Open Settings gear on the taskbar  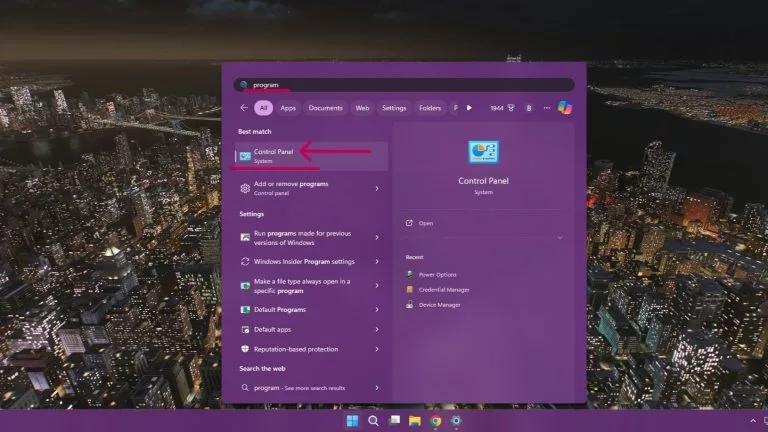coord(456,421)
